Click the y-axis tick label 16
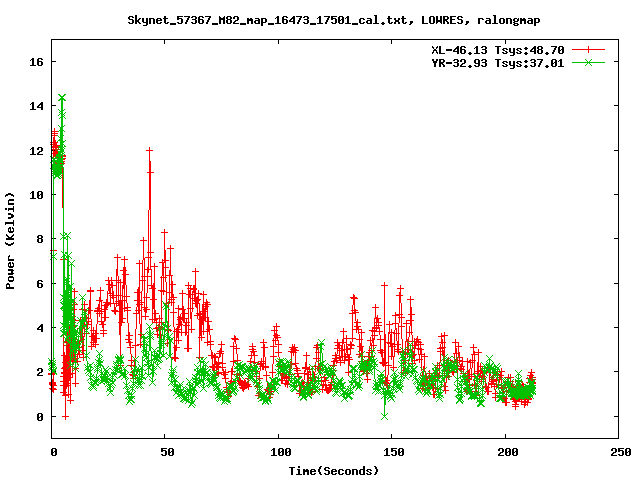The height and width of the screenshot is (480, 640). (36, 62)
